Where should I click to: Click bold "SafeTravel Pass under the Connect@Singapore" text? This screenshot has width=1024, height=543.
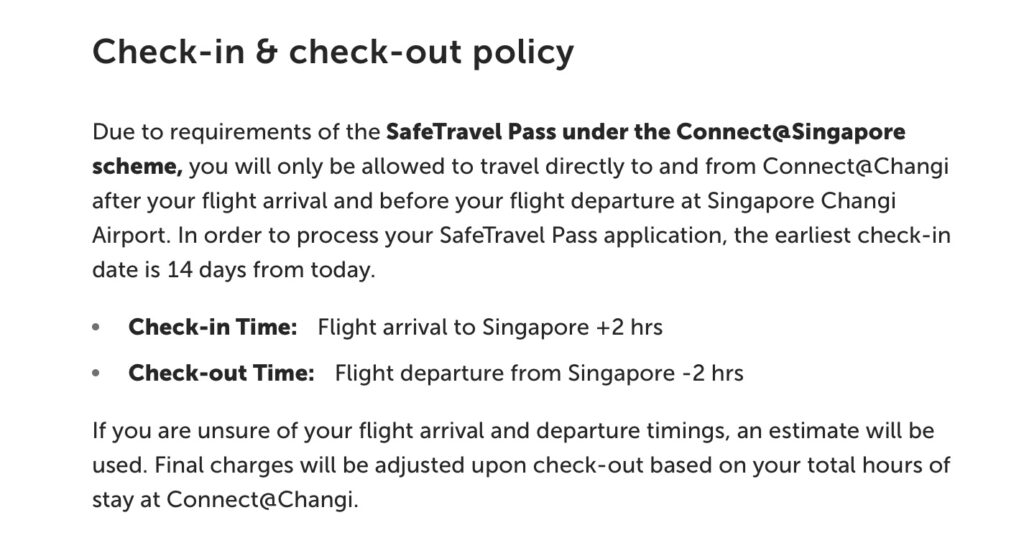click(646, 132)
